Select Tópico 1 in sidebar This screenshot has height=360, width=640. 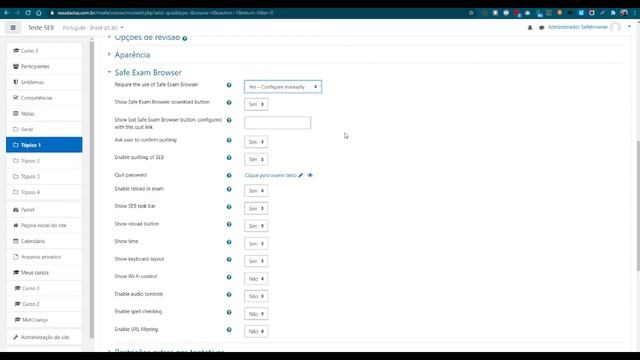coord(44,145)
